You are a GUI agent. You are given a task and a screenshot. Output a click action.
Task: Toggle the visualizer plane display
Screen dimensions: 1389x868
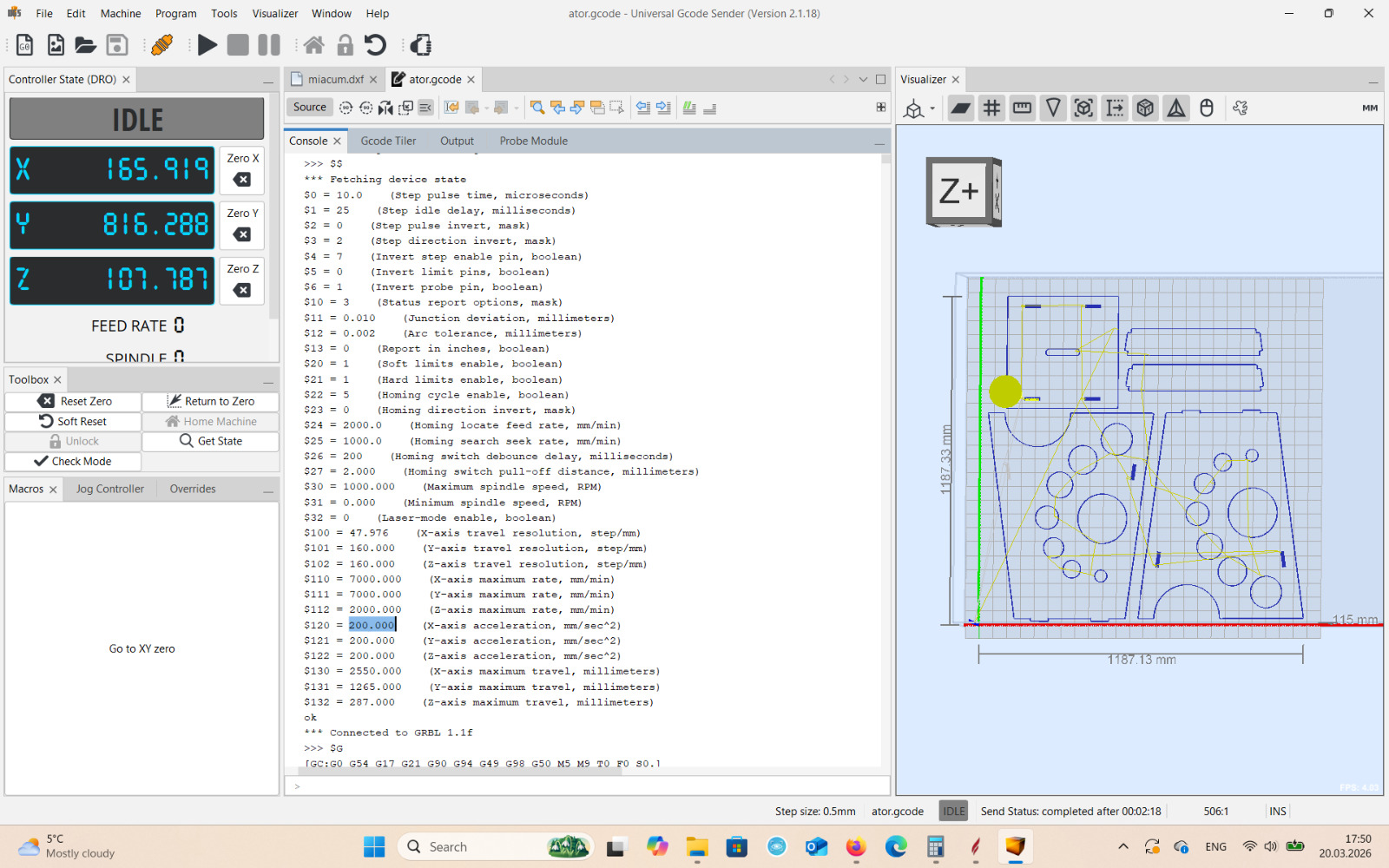click(x=960, y=108)
